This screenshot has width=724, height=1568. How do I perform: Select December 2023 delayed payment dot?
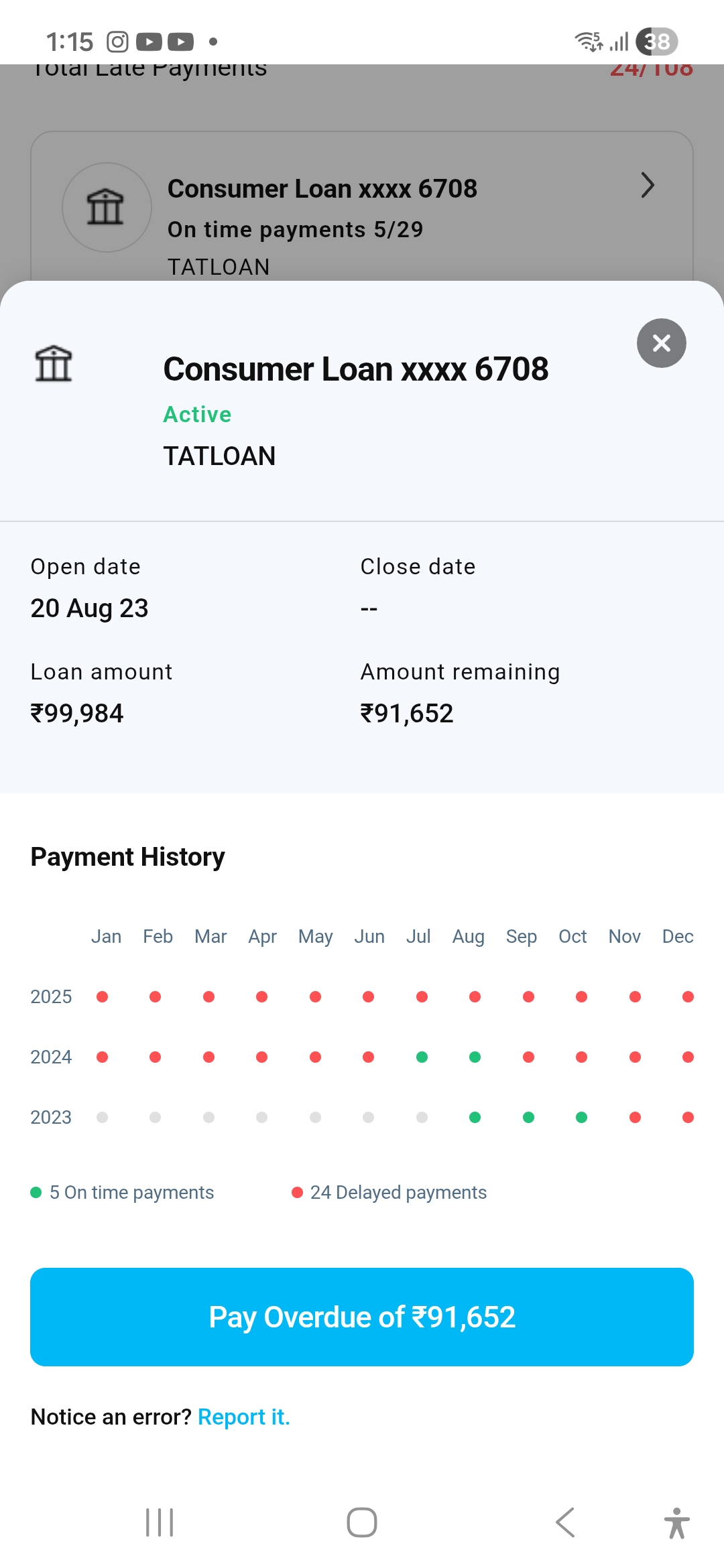[x=688, y=1117]
